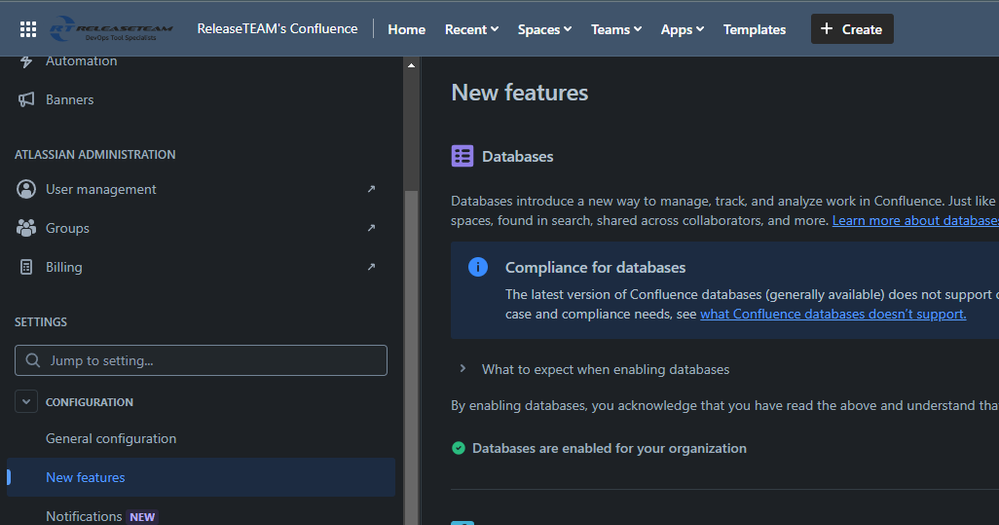Click the Banners megaphone icon
Image resolution: width=999 pixels, height=525 pixels.
(x=27, y=100)
